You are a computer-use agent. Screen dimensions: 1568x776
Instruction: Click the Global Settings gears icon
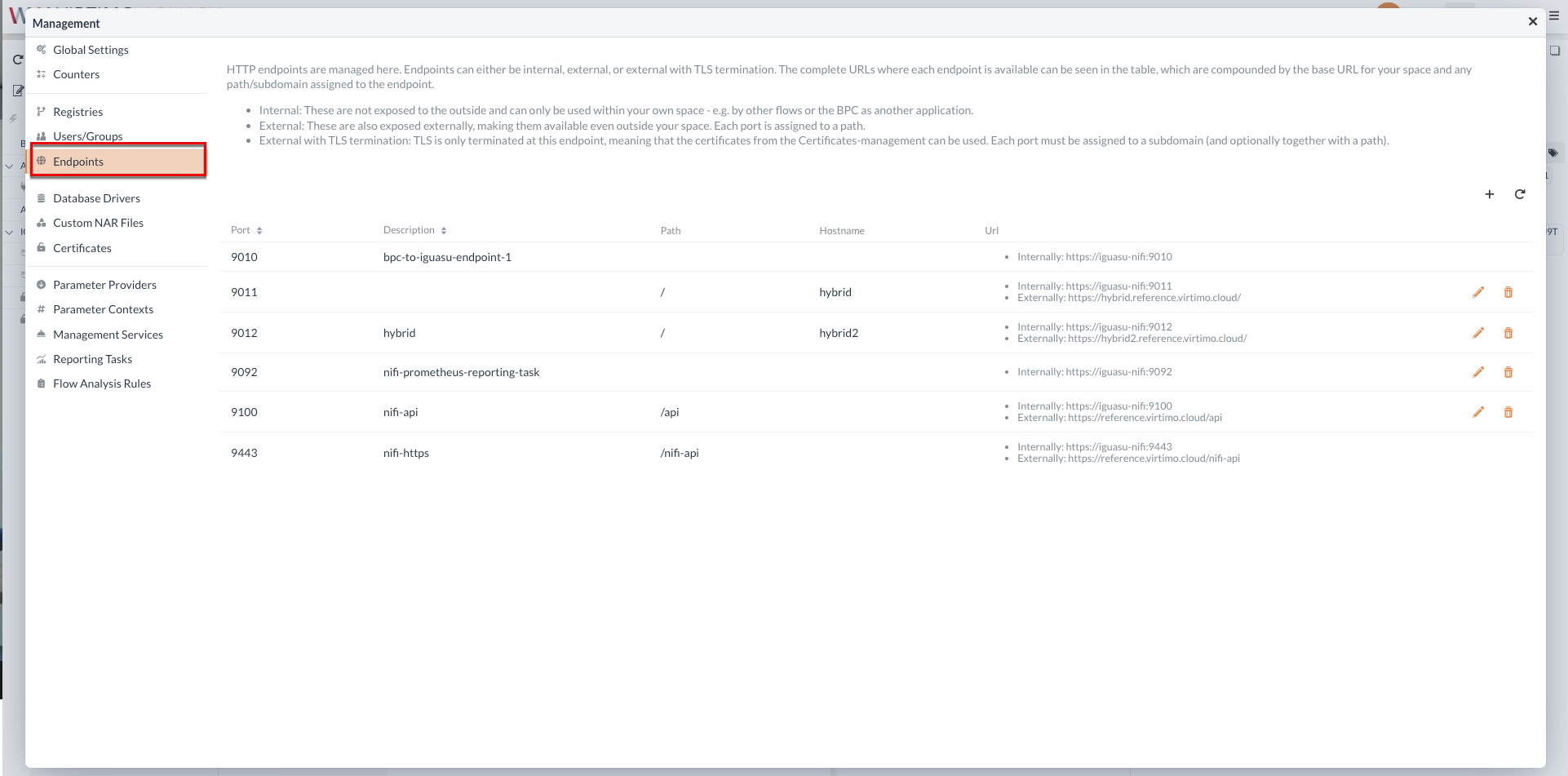41,50
